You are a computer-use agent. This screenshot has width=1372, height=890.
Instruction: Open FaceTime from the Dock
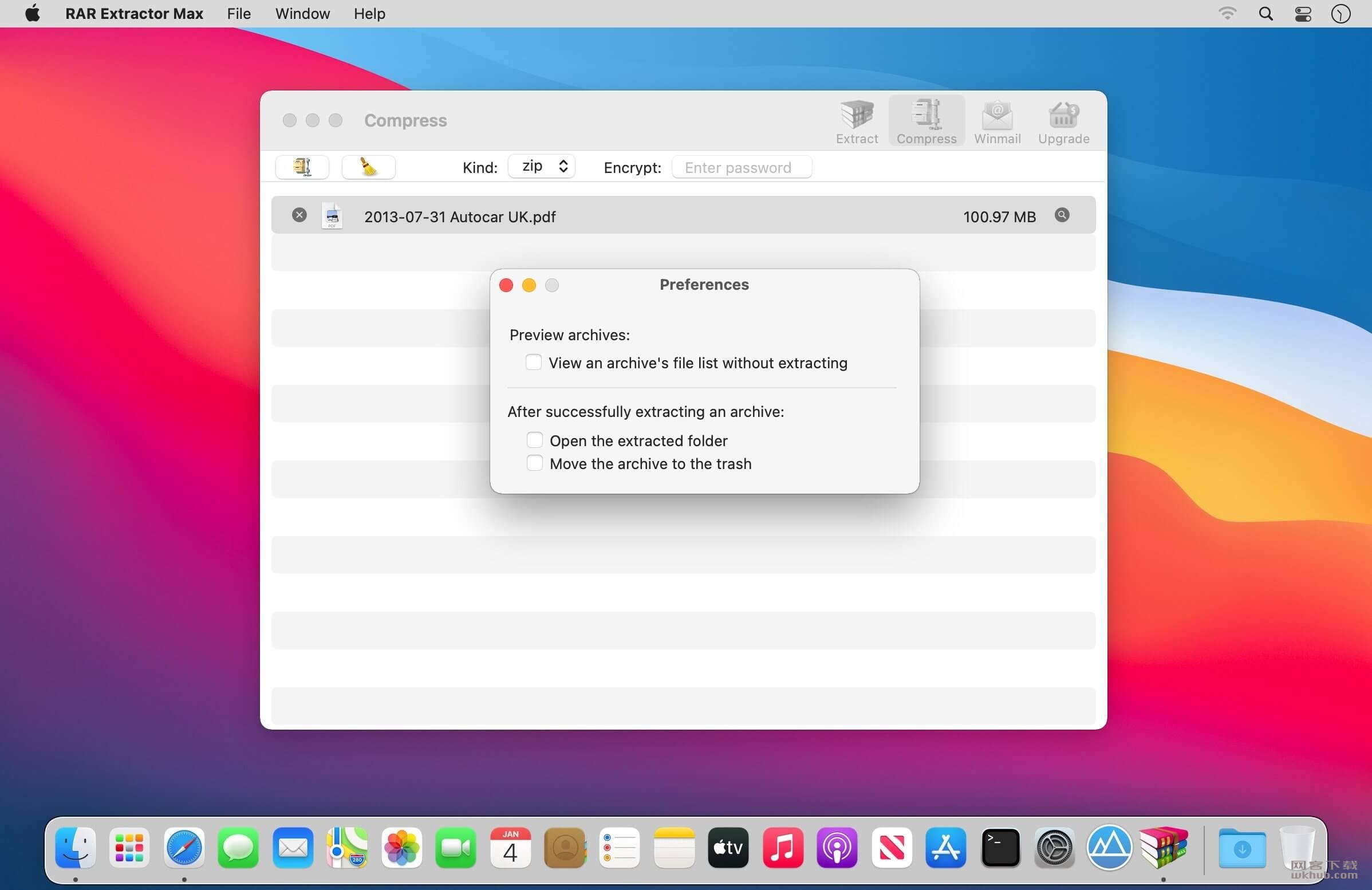point(456,847)
